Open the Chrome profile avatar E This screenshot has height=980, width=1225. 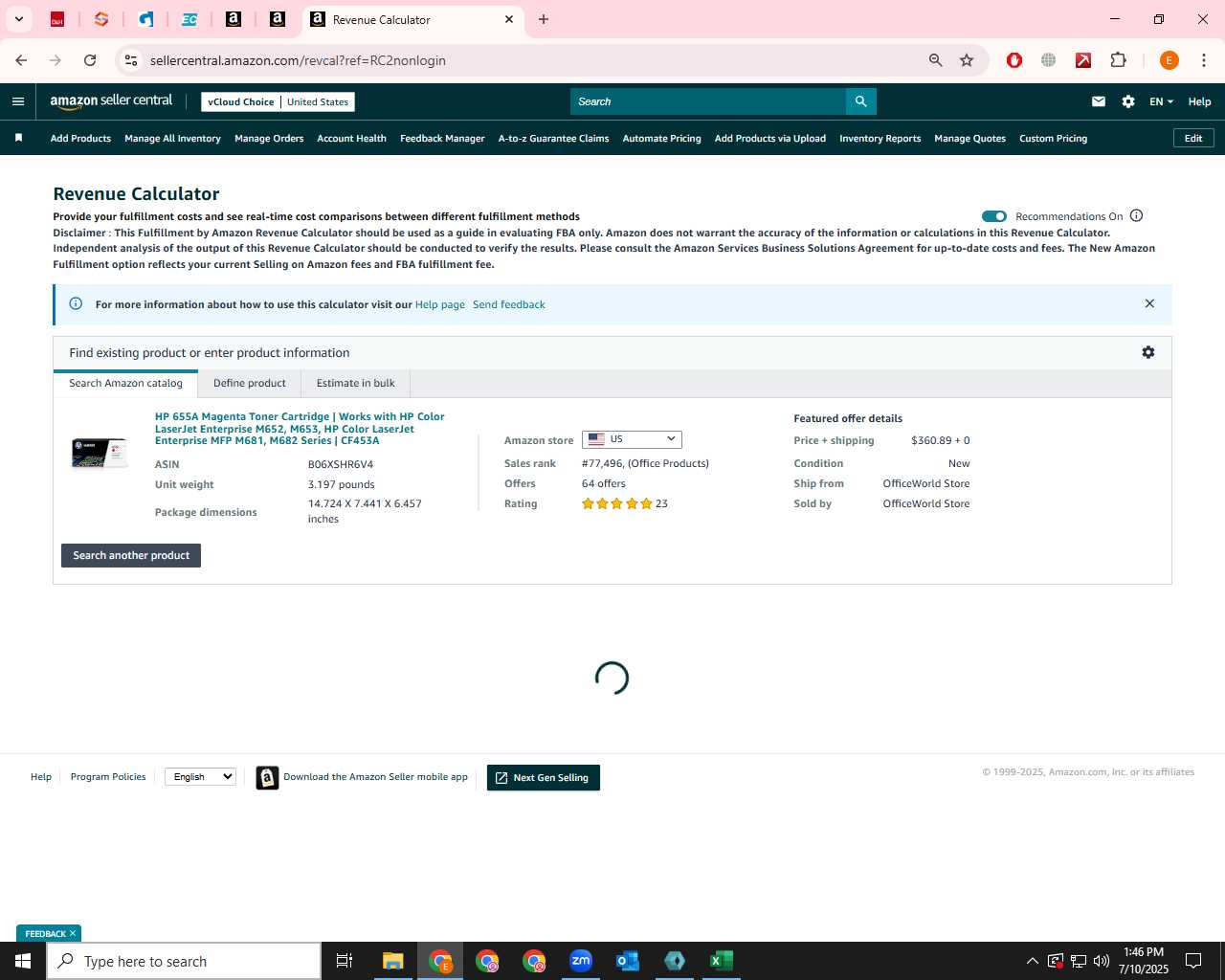tap(1169, 60)
